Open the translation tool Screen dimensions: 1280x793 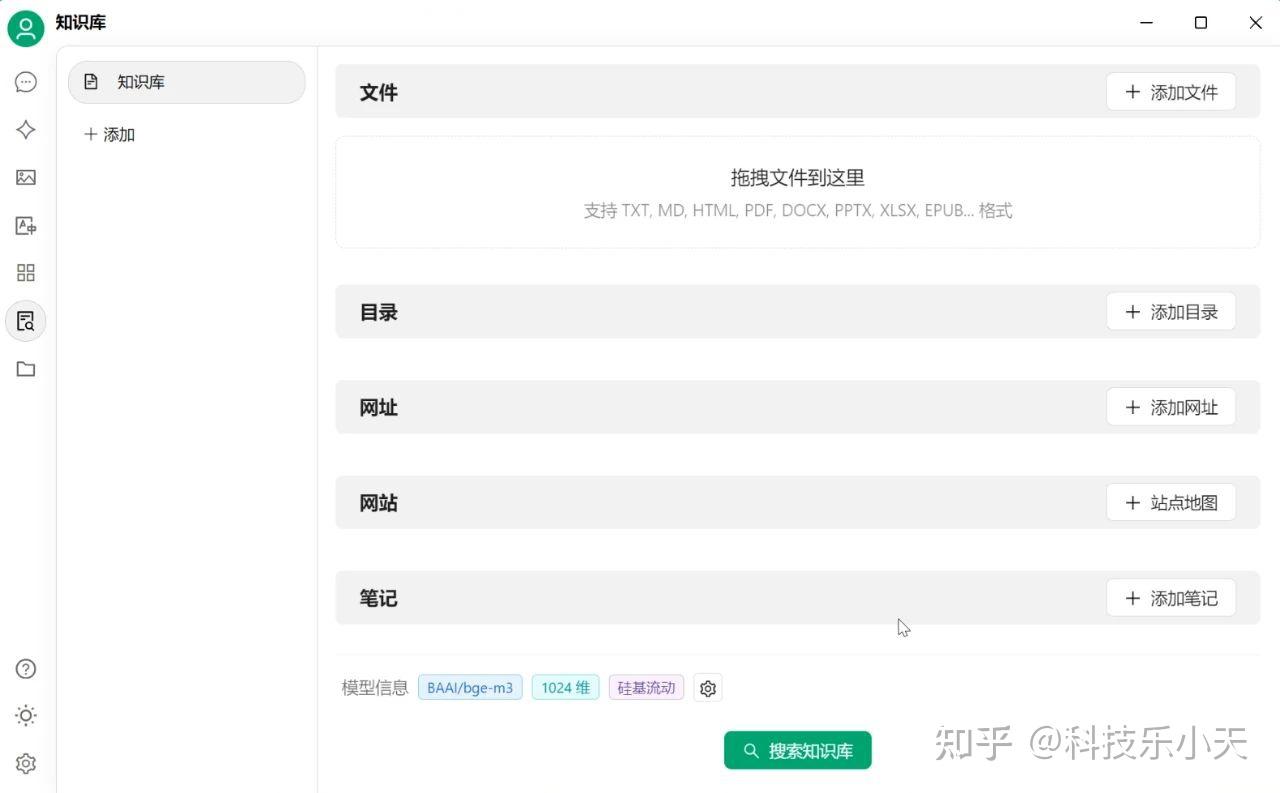coord(25,226)
